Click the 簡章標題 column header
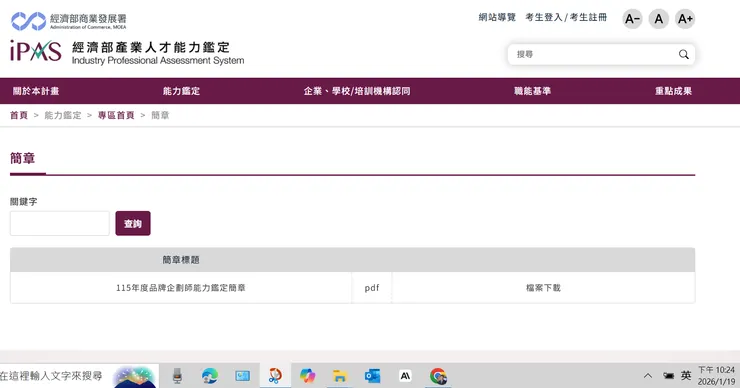 point(181,260)
